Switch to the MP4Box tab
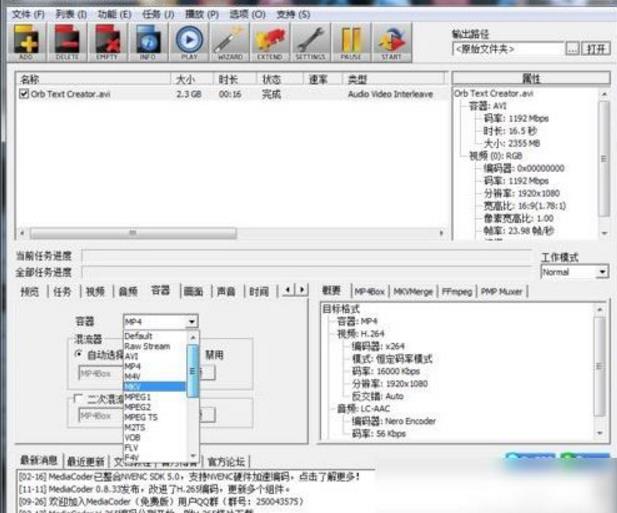 (x=369, y=292)
